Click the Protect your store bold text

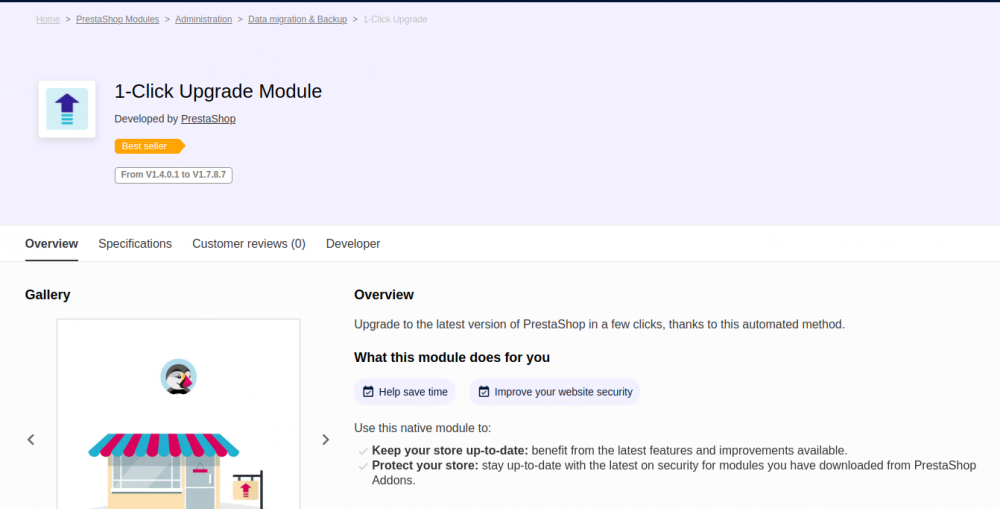(x=425, y=466)
